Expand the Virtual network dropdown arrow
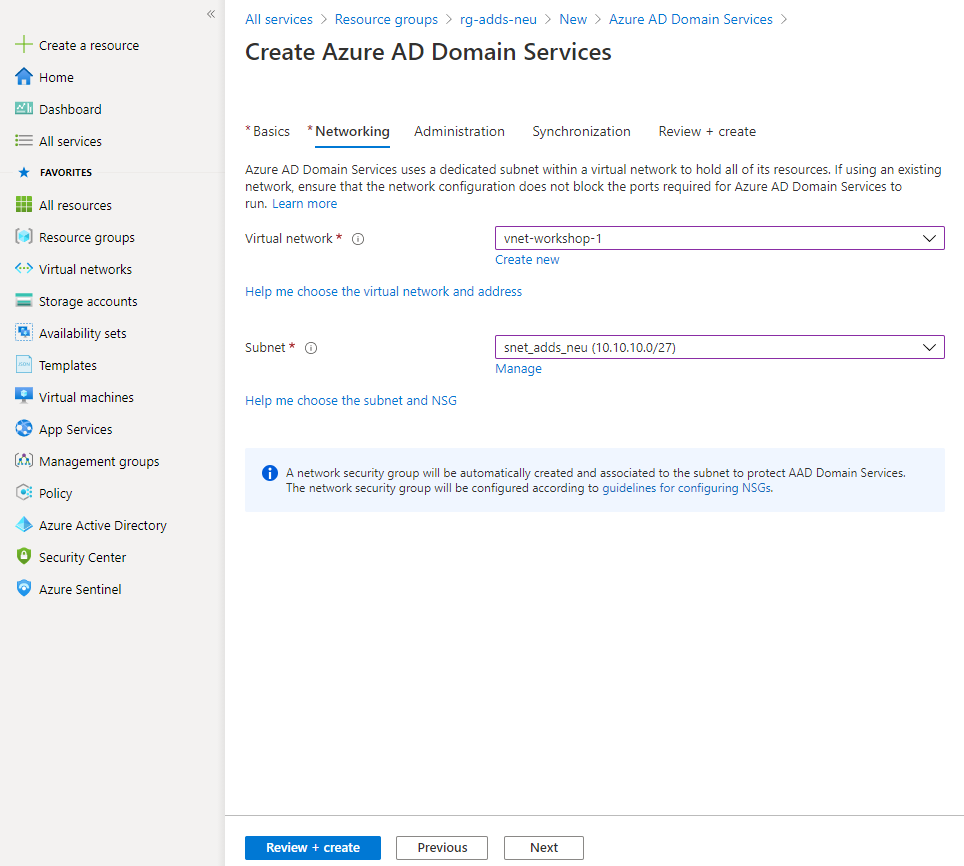964x866 pixels. coord(929,238)
